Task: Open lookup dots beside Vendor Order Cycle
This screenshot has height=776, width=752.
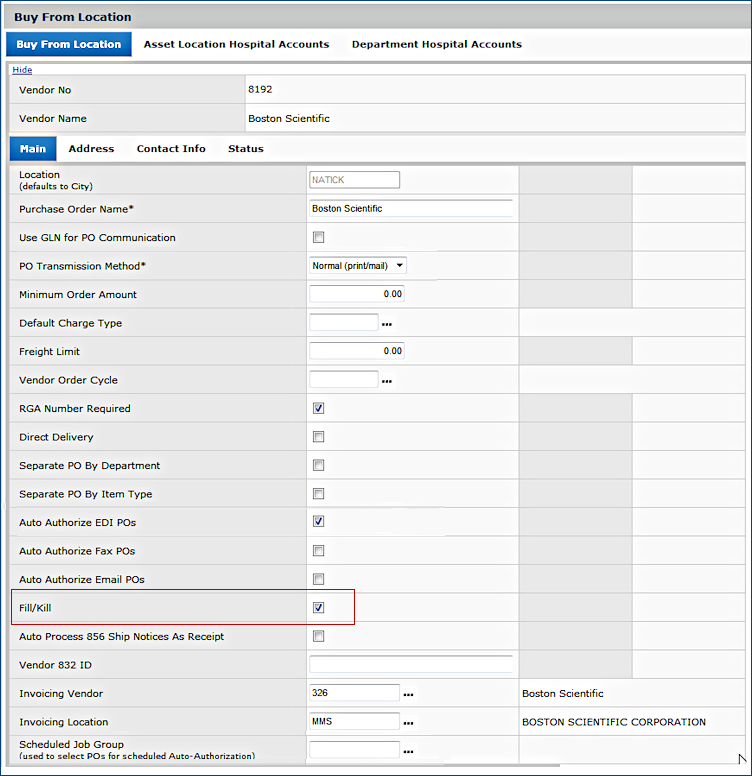Action: click(x=386, y=381)
